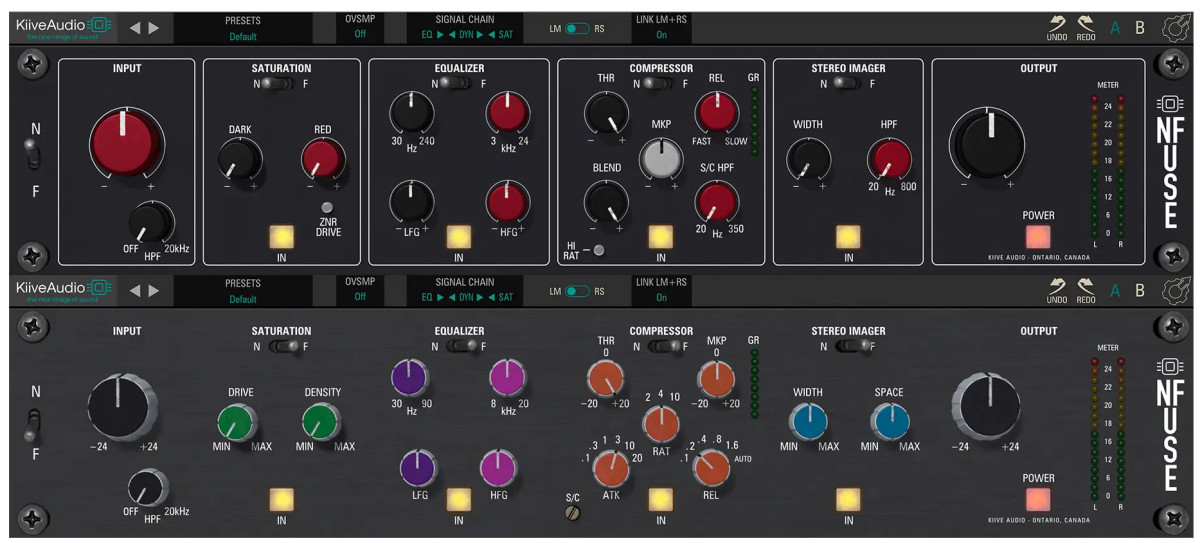Open OVSMP Off dropdown in bottom plugin

point(360,291)
